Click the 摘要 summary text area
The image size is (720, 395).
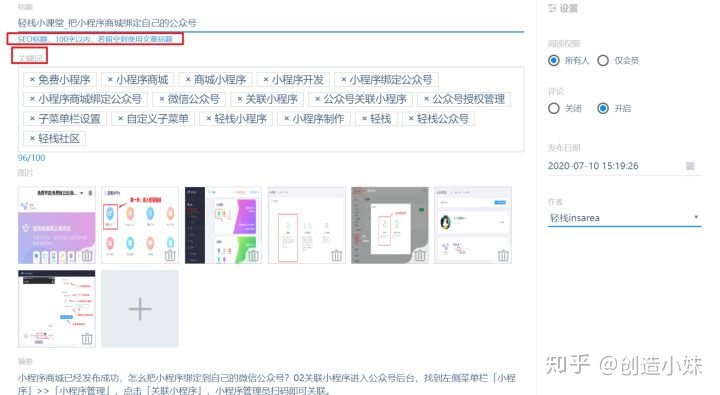point(271,384)
